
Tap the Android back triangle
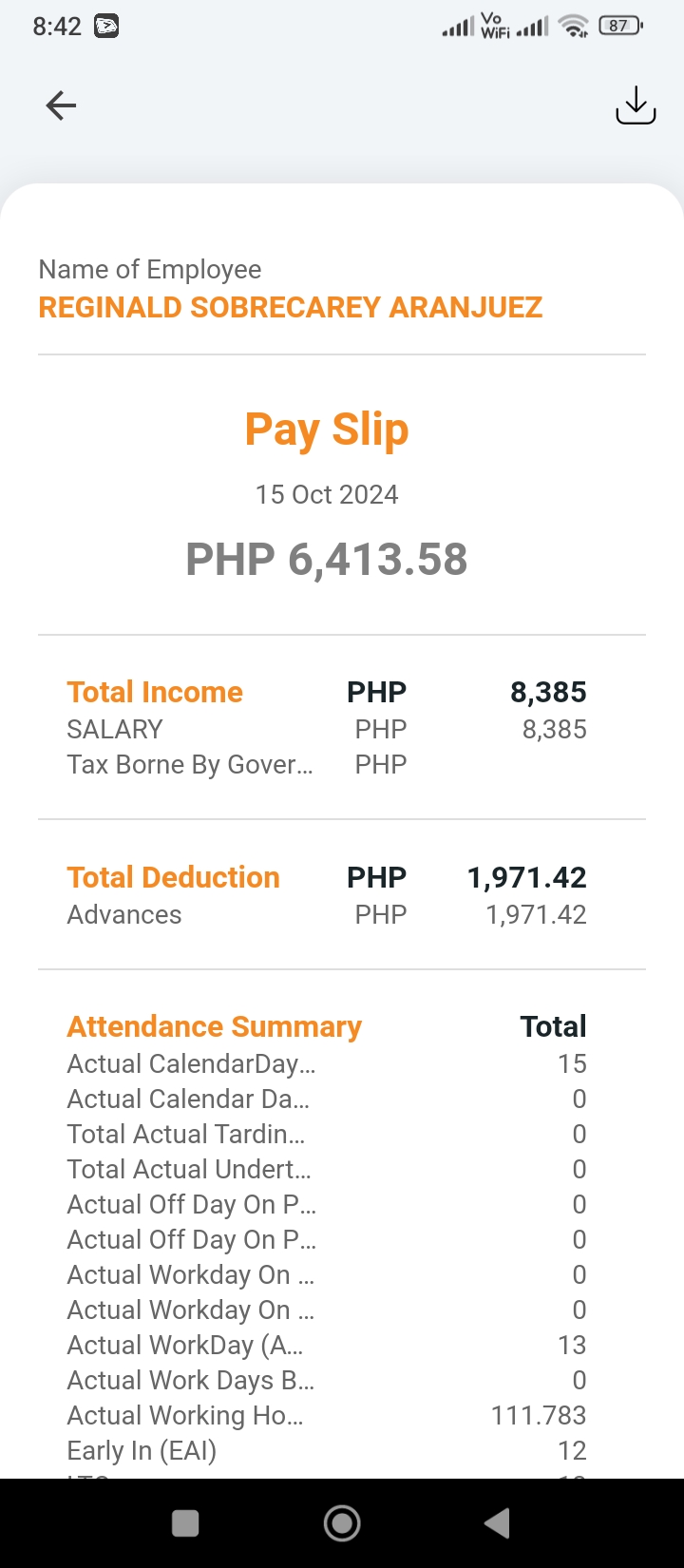coord(497,1523)
